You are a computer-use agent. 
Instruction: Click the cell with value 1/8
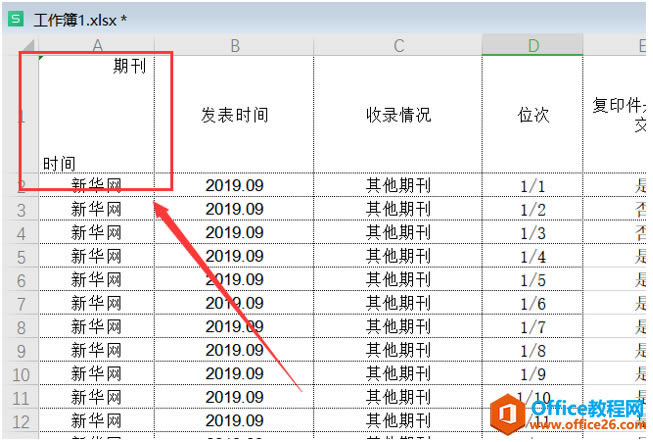click(x=533, y=350)
